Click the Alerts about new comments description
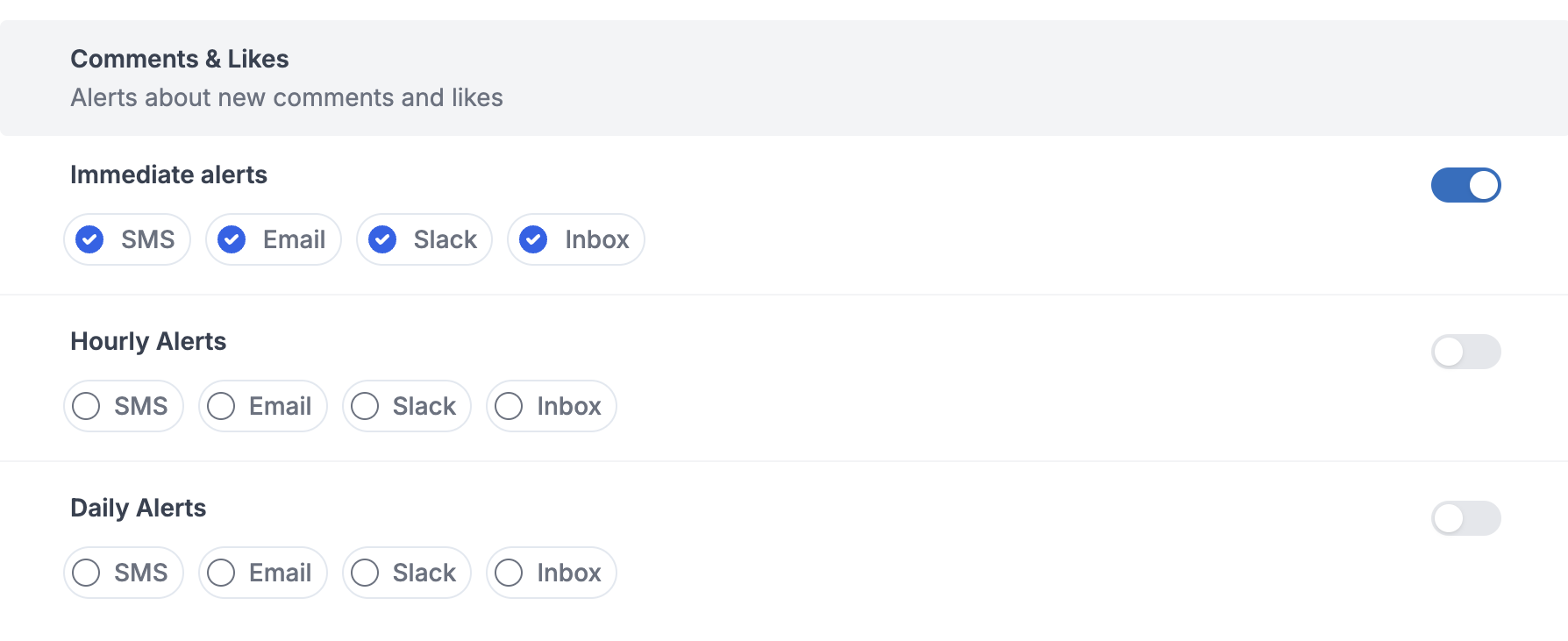The image size is (1568, 641). pos(287,97)
